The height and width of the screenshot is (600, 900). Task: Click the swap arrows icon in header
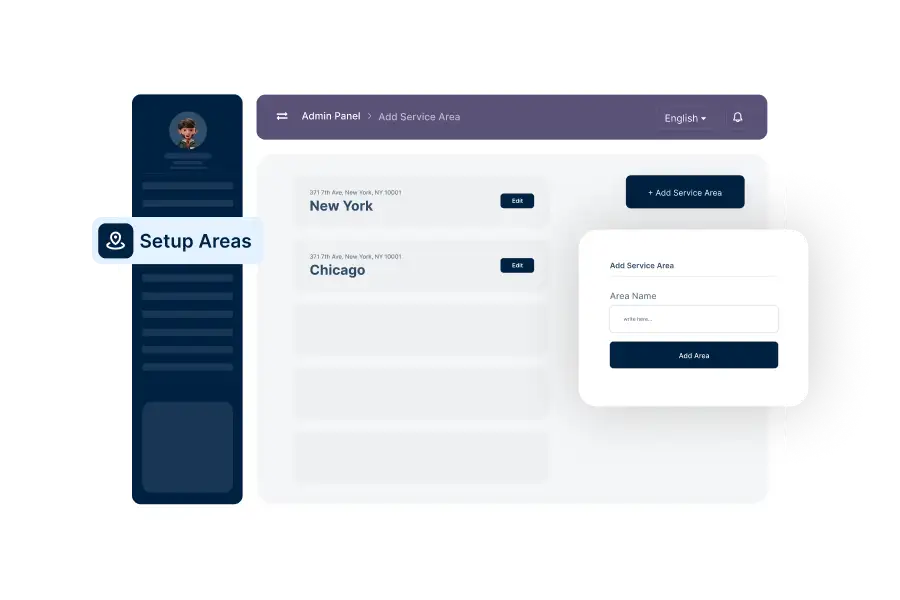coord(282,116)
